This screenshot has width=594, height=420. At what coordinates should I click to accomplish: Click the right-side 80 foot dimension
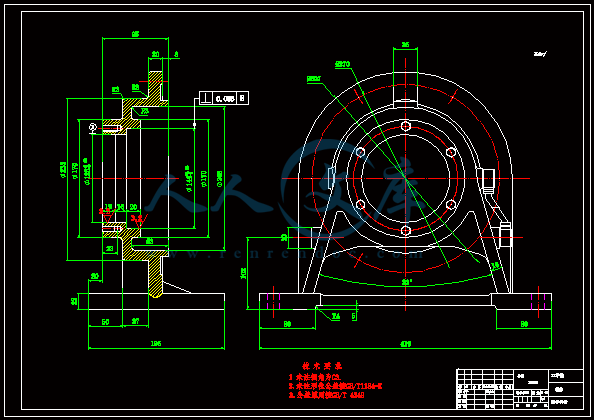[x=524, y=324]
